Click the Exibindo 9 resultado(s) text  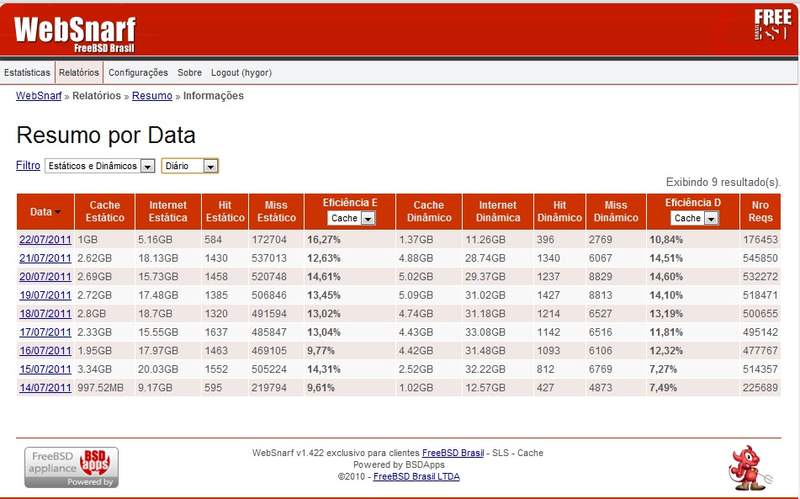coord(723,182)
